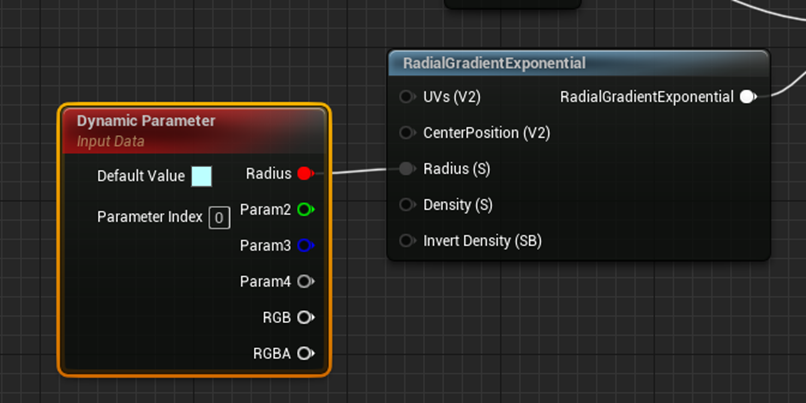This screenshot has width=806, height=403.
Task: Click the UVs (V2) input pin
Action: coord(407,97)
